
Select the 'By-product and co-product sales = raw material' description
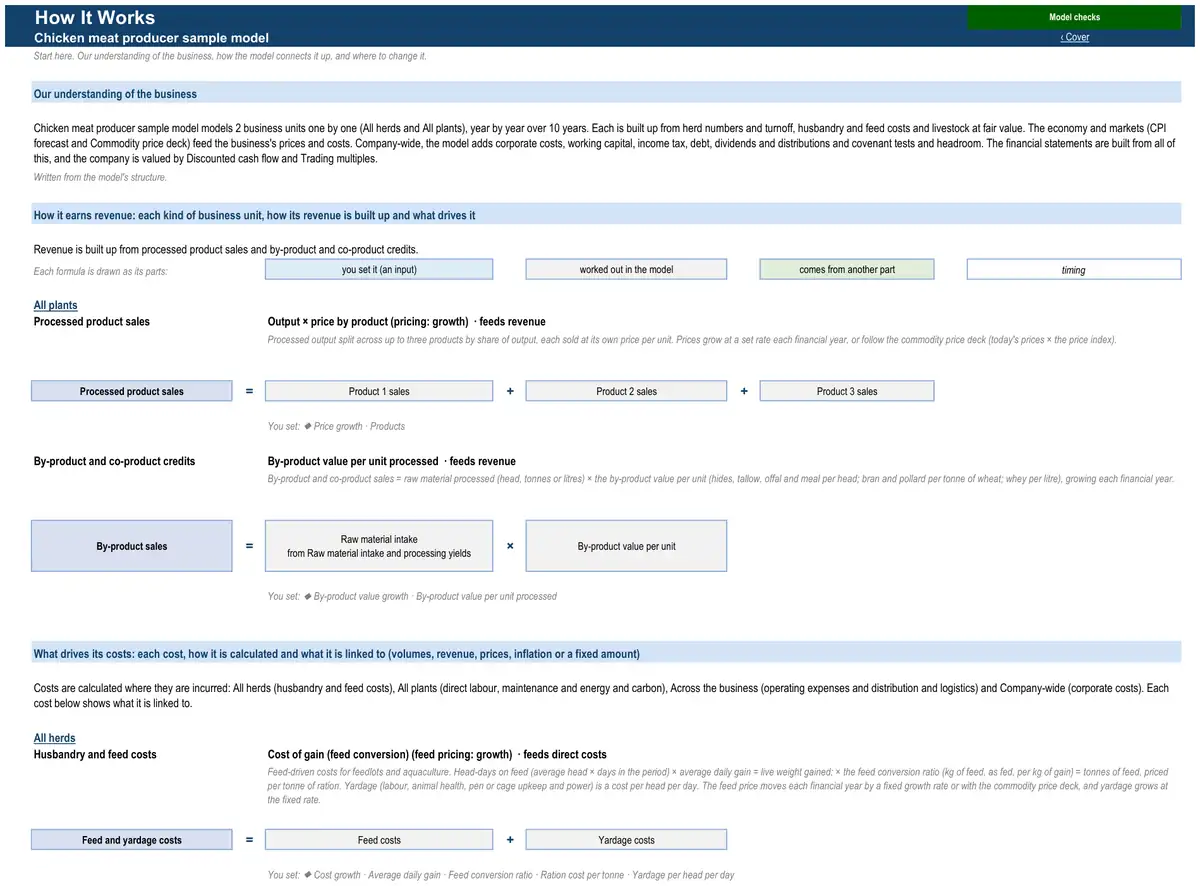(721, 479)
